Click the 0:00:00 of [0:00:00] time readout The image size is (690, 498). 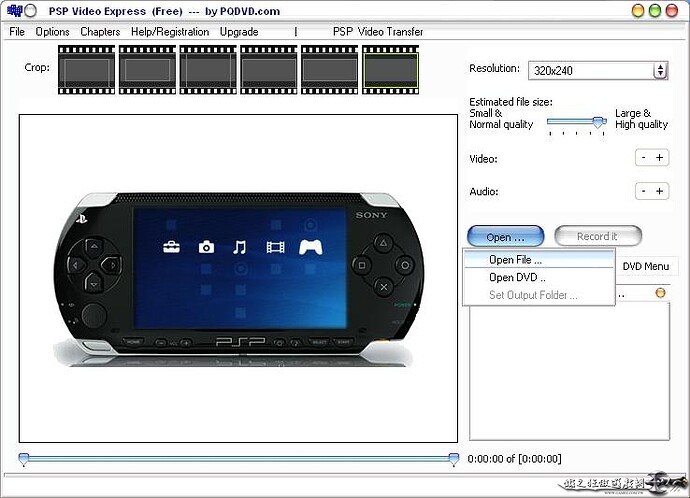point(514,459)
